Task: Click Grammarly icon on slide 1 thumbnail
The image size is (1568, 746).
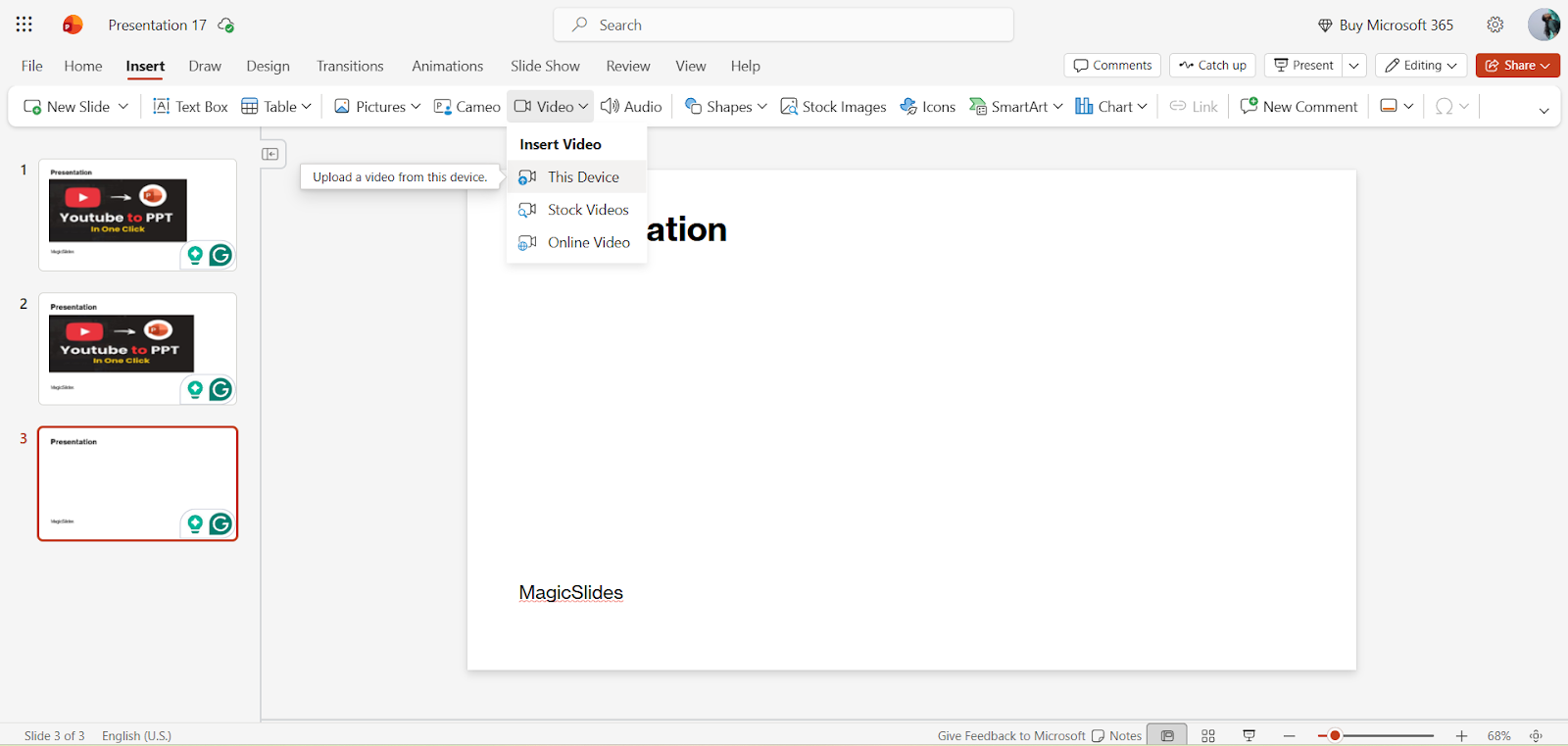Action: 220,255
